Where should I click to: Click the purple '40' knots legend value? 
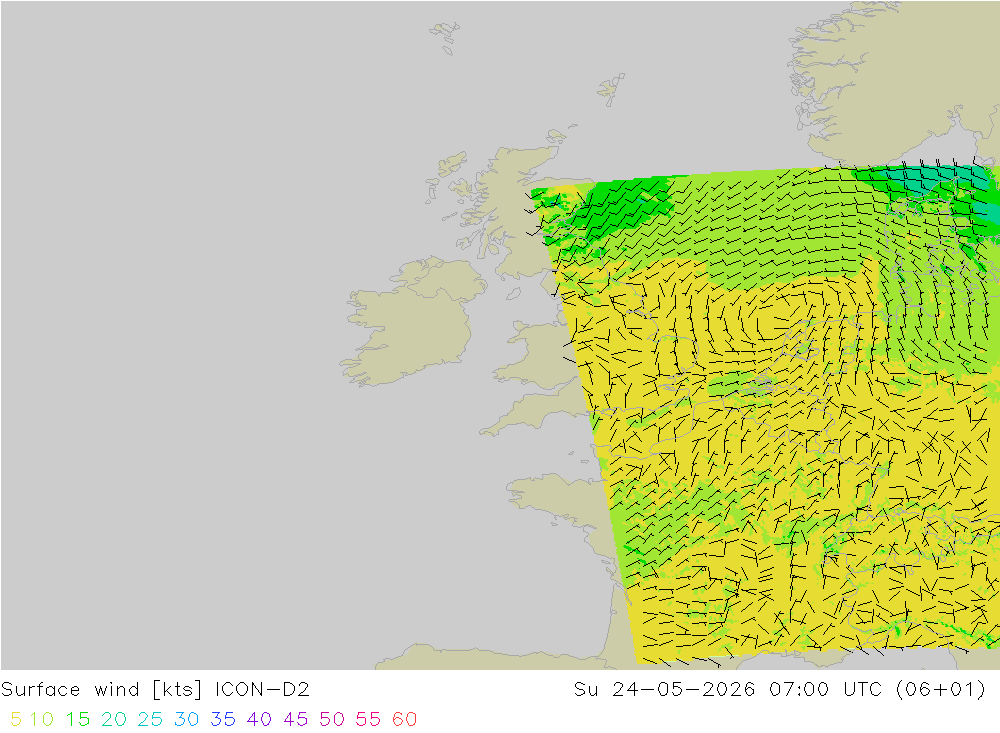pyautogui.click(x=259, y=719)
